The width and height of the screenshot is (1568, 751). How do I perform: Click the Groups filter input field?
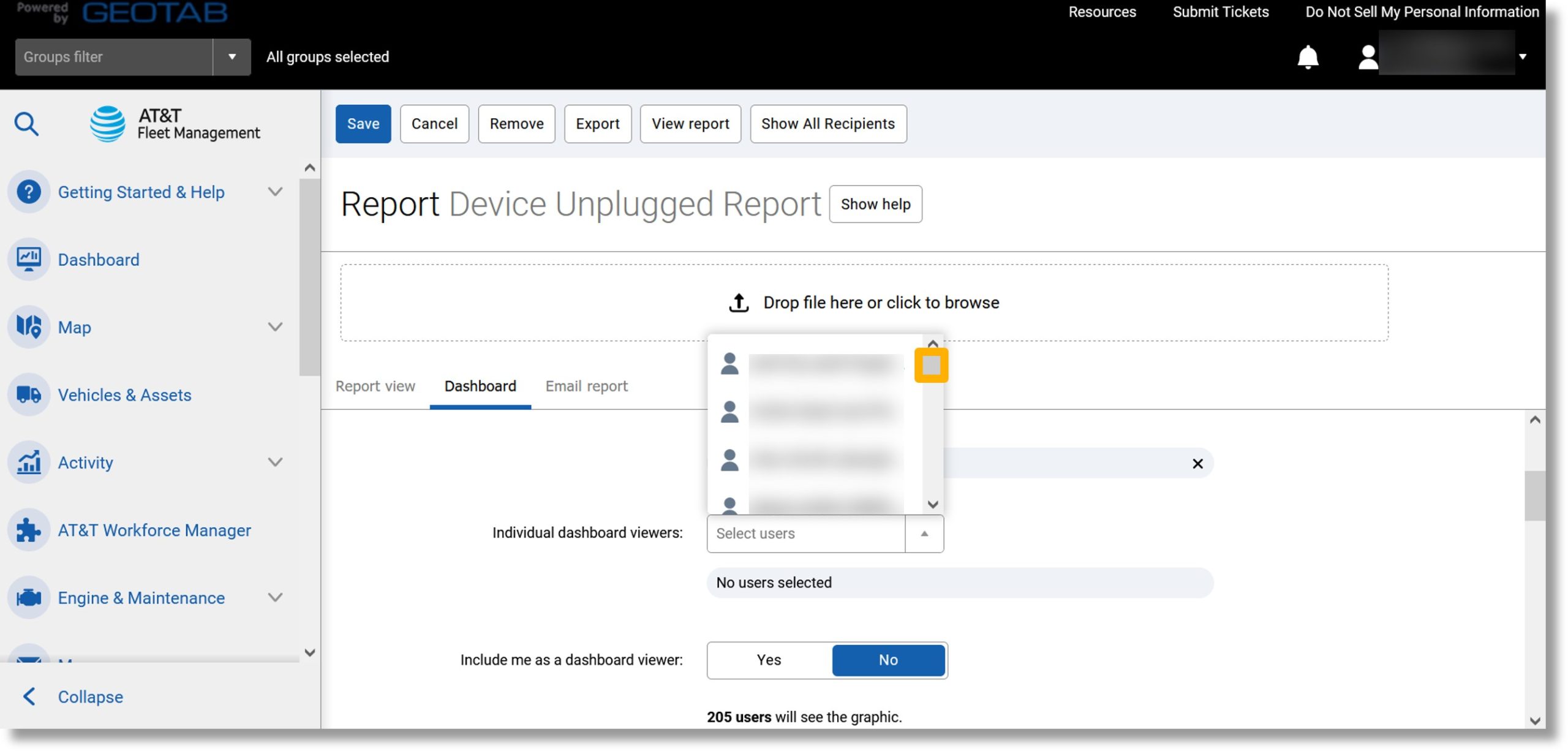[x=114, y=57]
